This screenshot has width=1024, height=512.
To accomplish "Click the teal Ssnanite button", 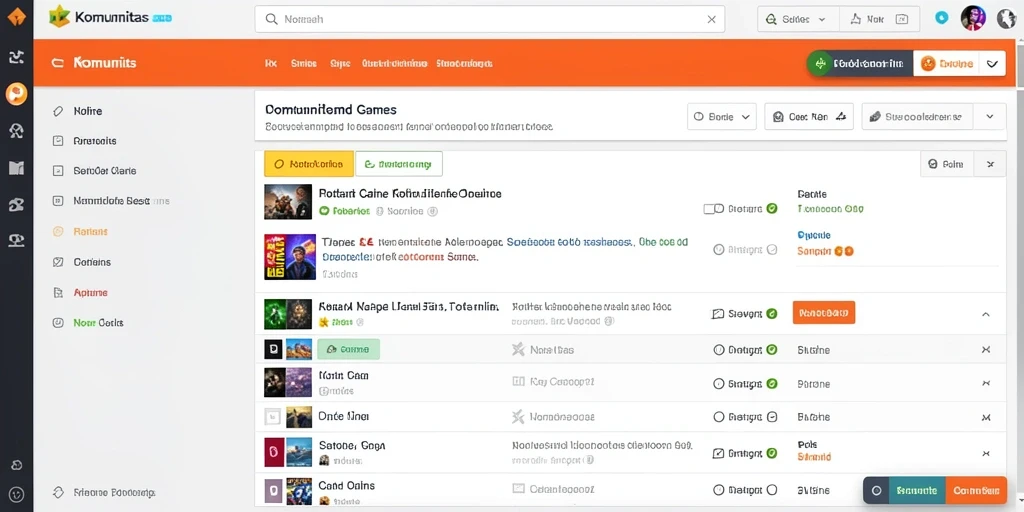I will [x=917, y=490].
